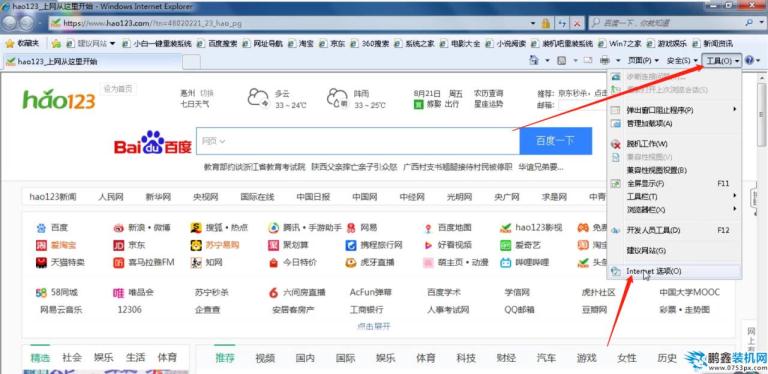Viewport: 768px width, 374px height.
Task: Click the 新浪·微博 site icon
Action: click(119, 228)
